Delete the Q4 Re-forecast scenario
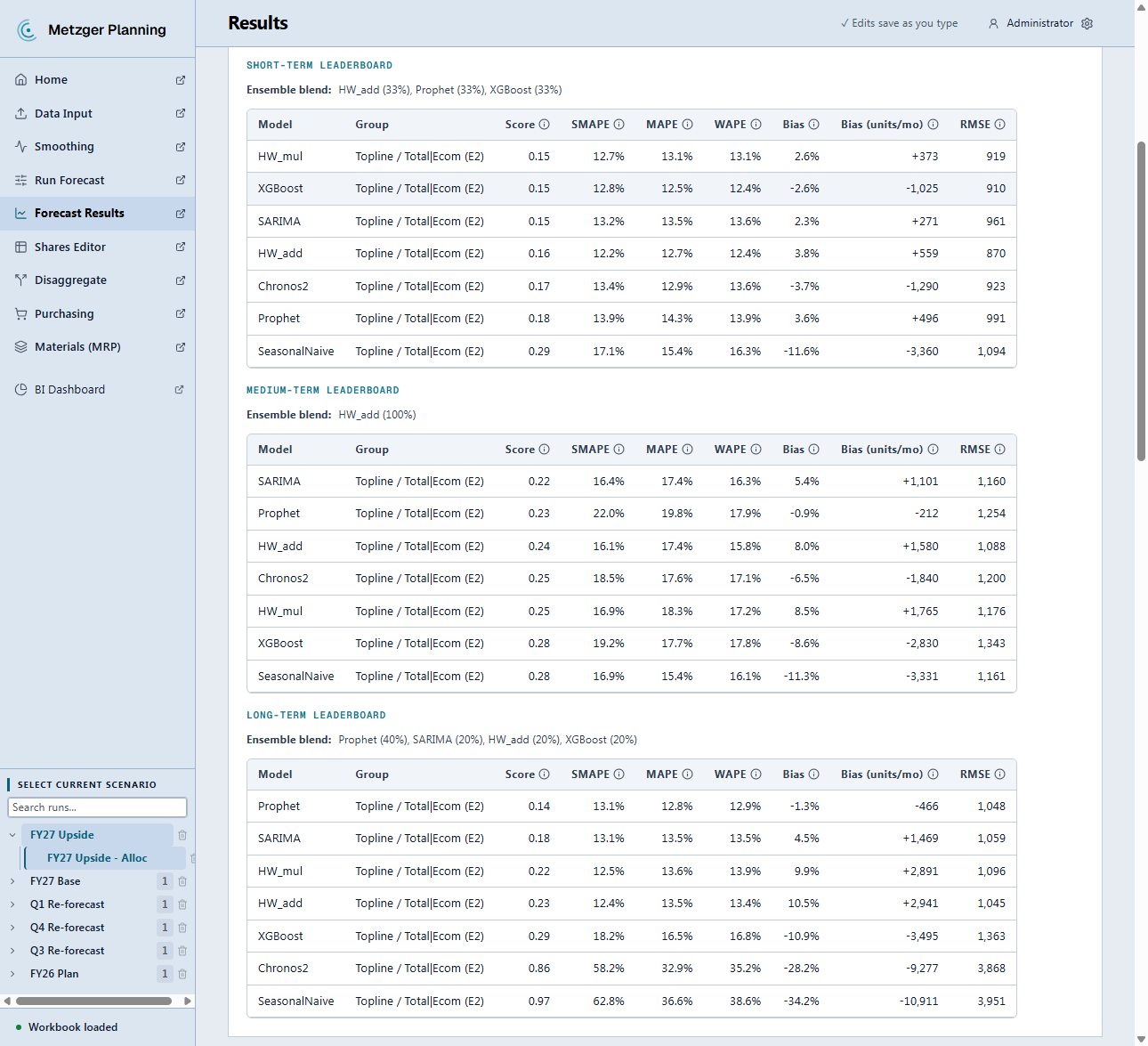The height and width of the screenshot is (1046, 1148). [x=182, y=928]
